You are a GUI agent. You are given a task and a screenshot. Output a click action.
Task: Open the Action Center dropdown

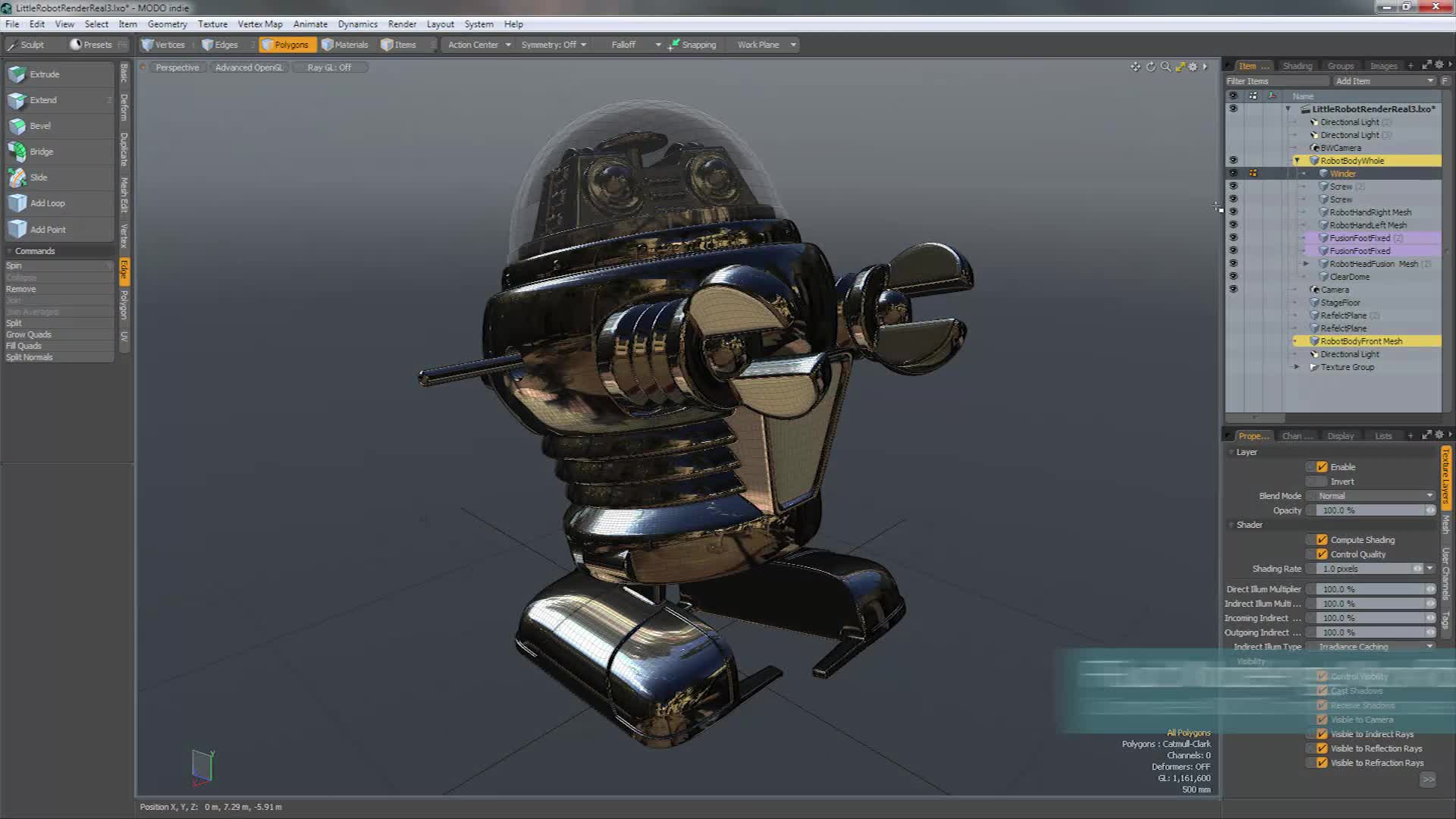[479, 45]
